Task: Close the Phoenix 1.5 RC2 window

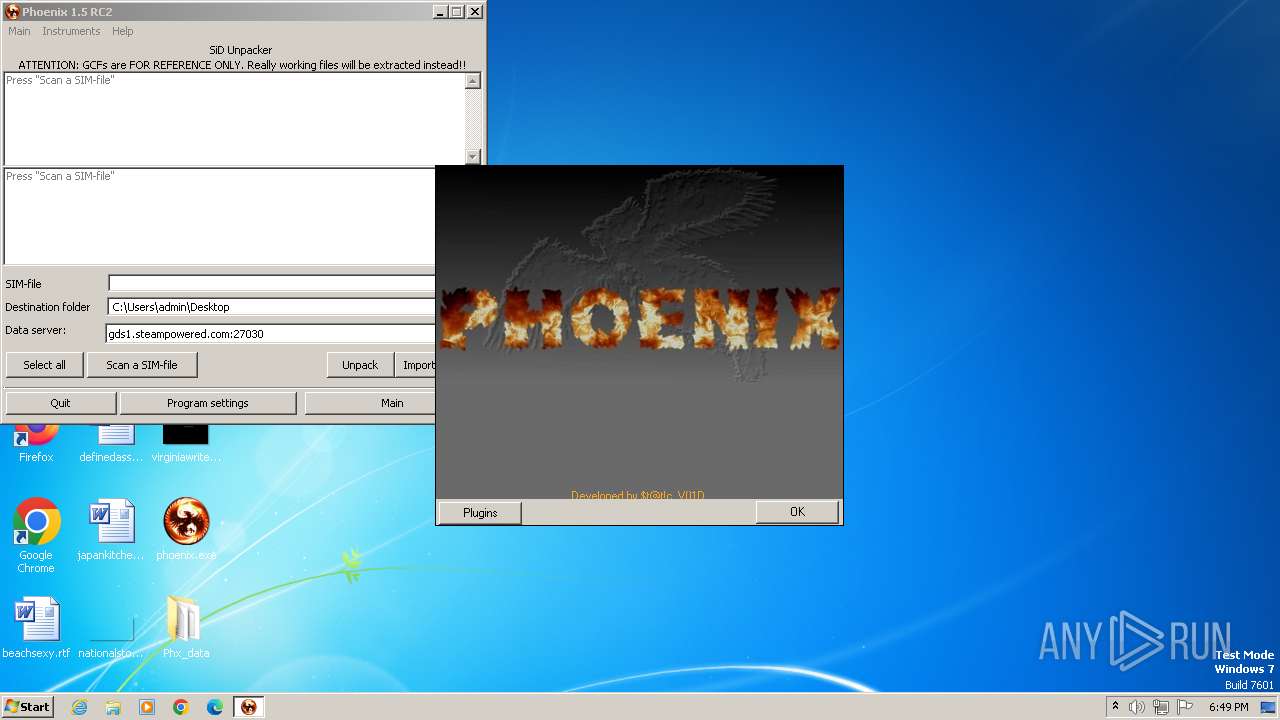Action: point(474,12)
